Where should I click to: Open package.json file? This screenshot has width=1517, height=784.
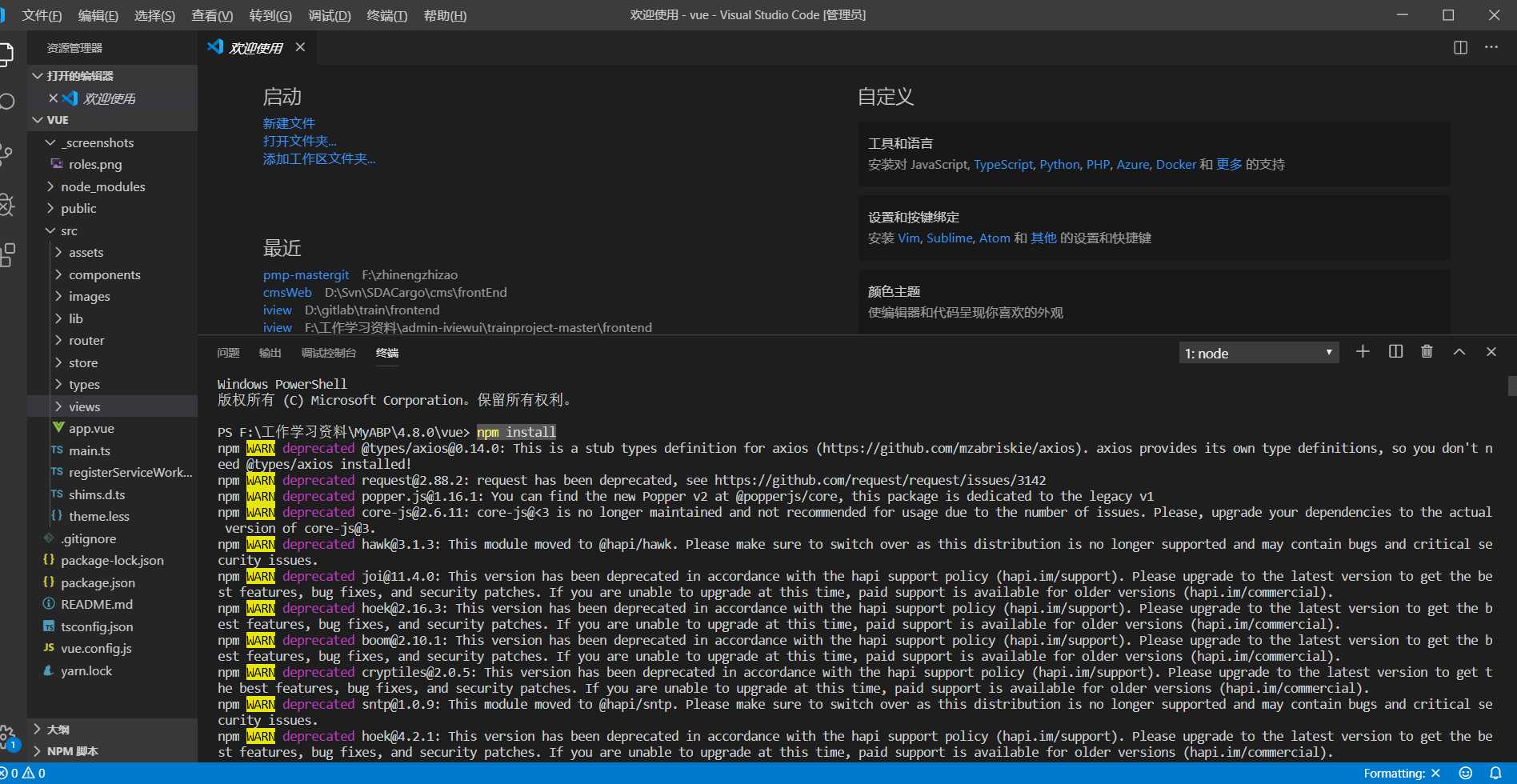pos(112,582)
